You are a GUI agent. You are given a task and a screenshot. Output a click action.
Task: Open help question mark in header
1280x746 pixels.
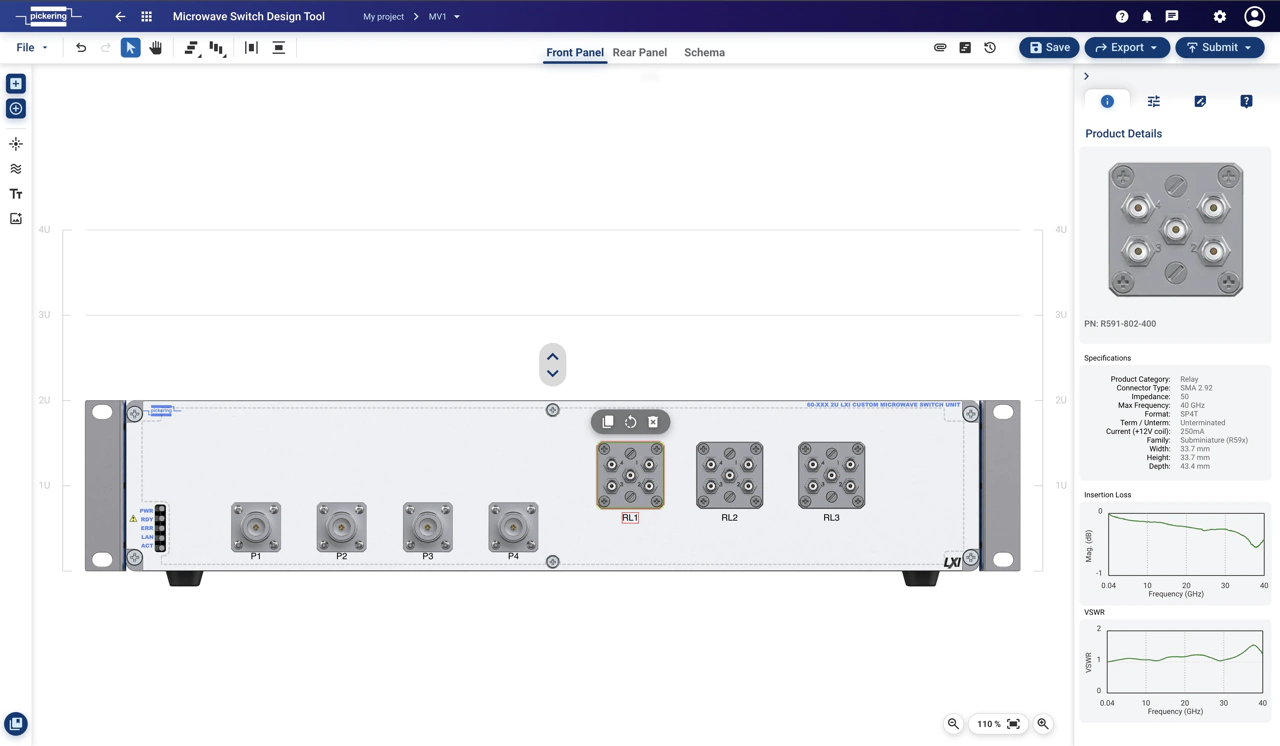click(1122, 17)
